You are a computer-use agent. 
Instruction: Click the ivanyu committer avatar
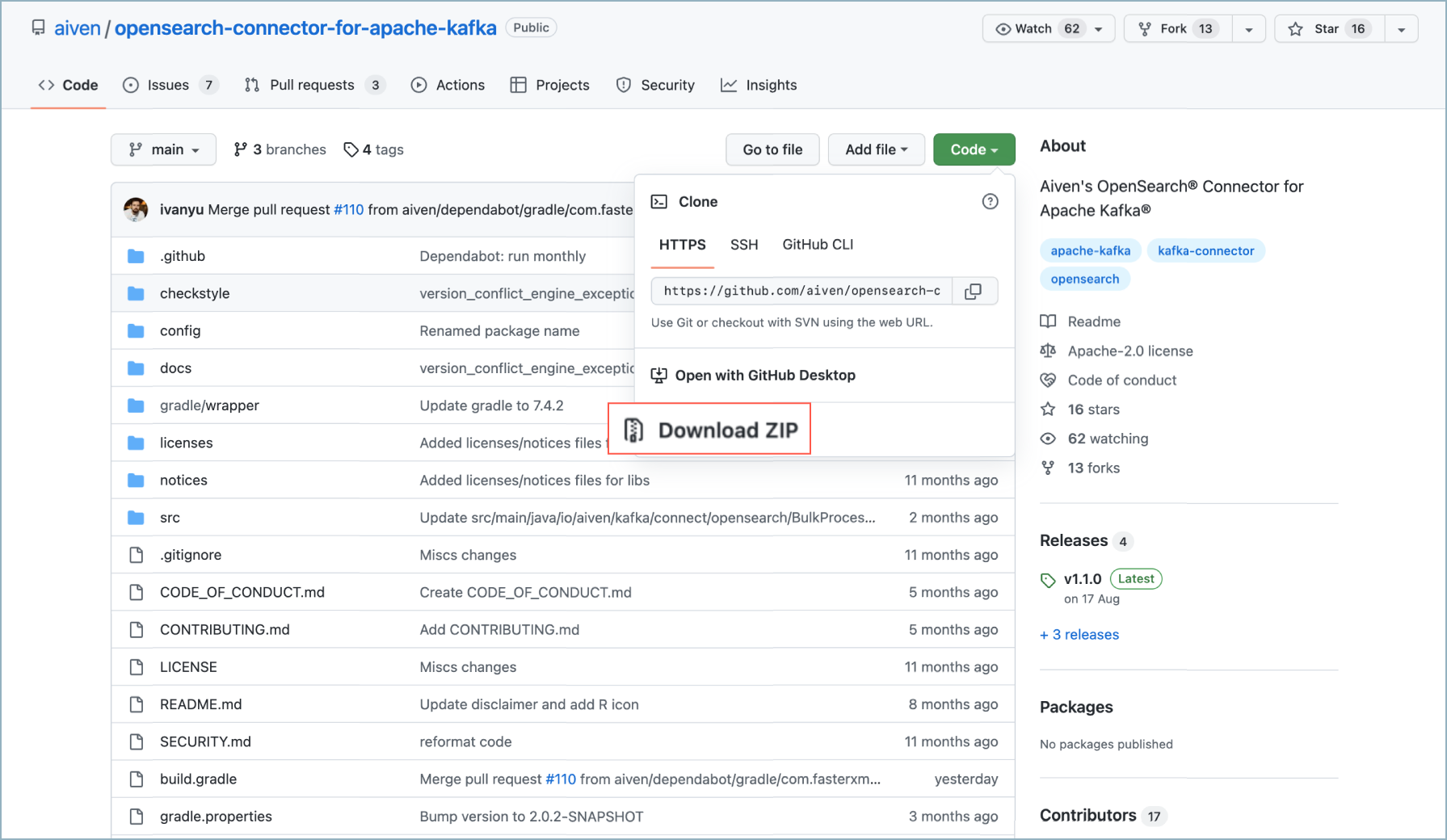(136, 209)
